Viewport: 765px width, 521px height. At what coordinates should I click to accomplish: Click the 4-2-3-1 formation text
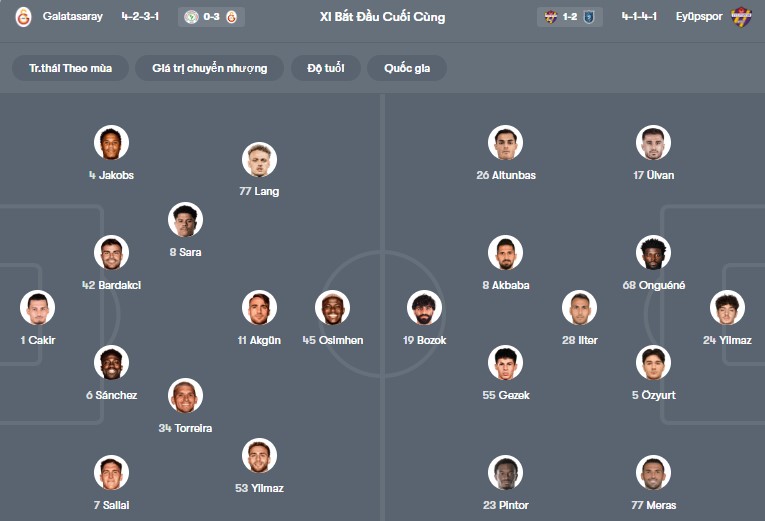pos(140,17)
